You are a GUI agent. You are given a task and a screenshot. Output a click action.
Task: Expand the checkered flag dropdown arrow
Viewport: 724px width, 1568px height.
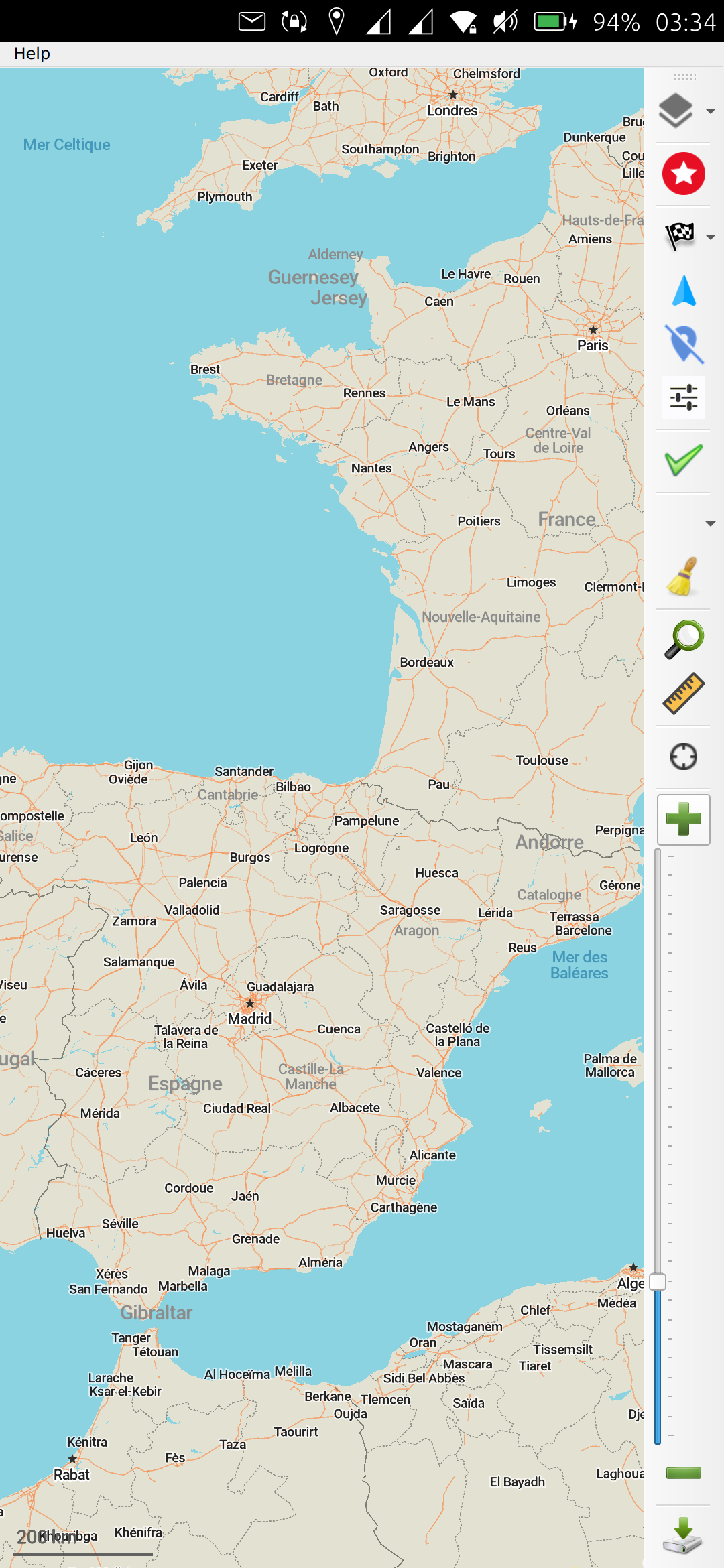tap(711, 237)
